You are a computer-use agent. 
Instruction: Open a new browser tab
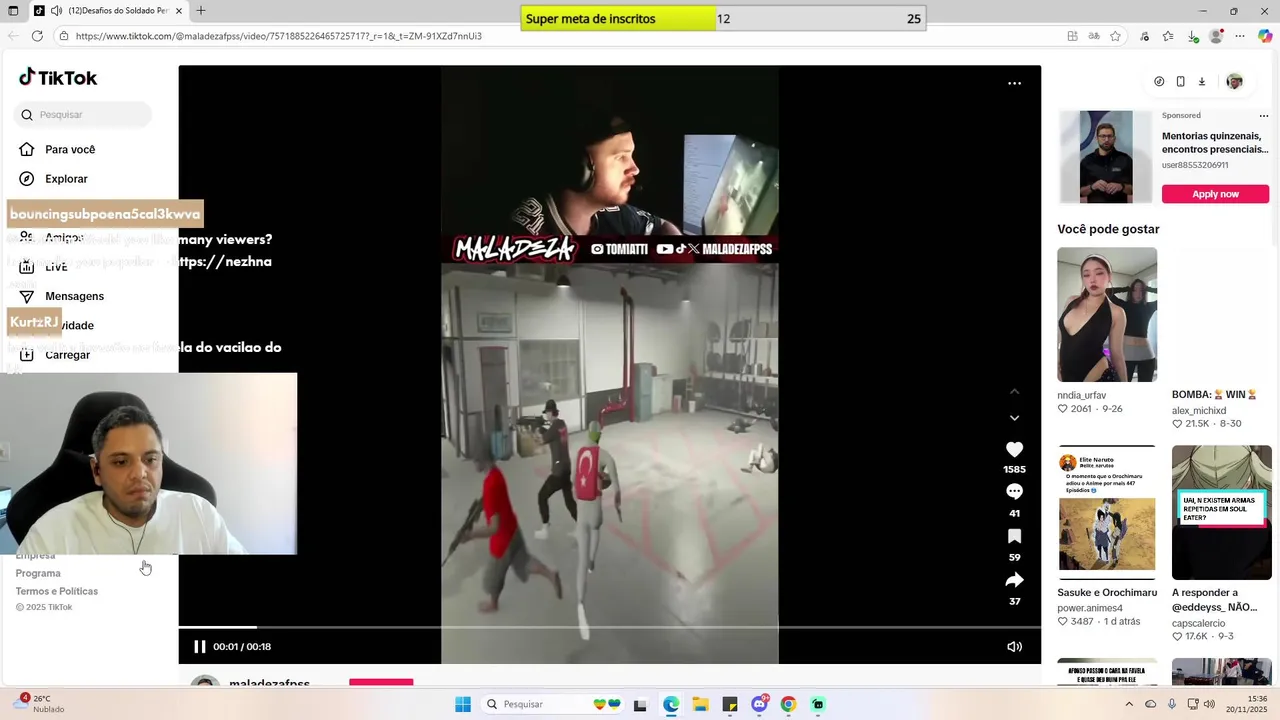coord(201,11)
